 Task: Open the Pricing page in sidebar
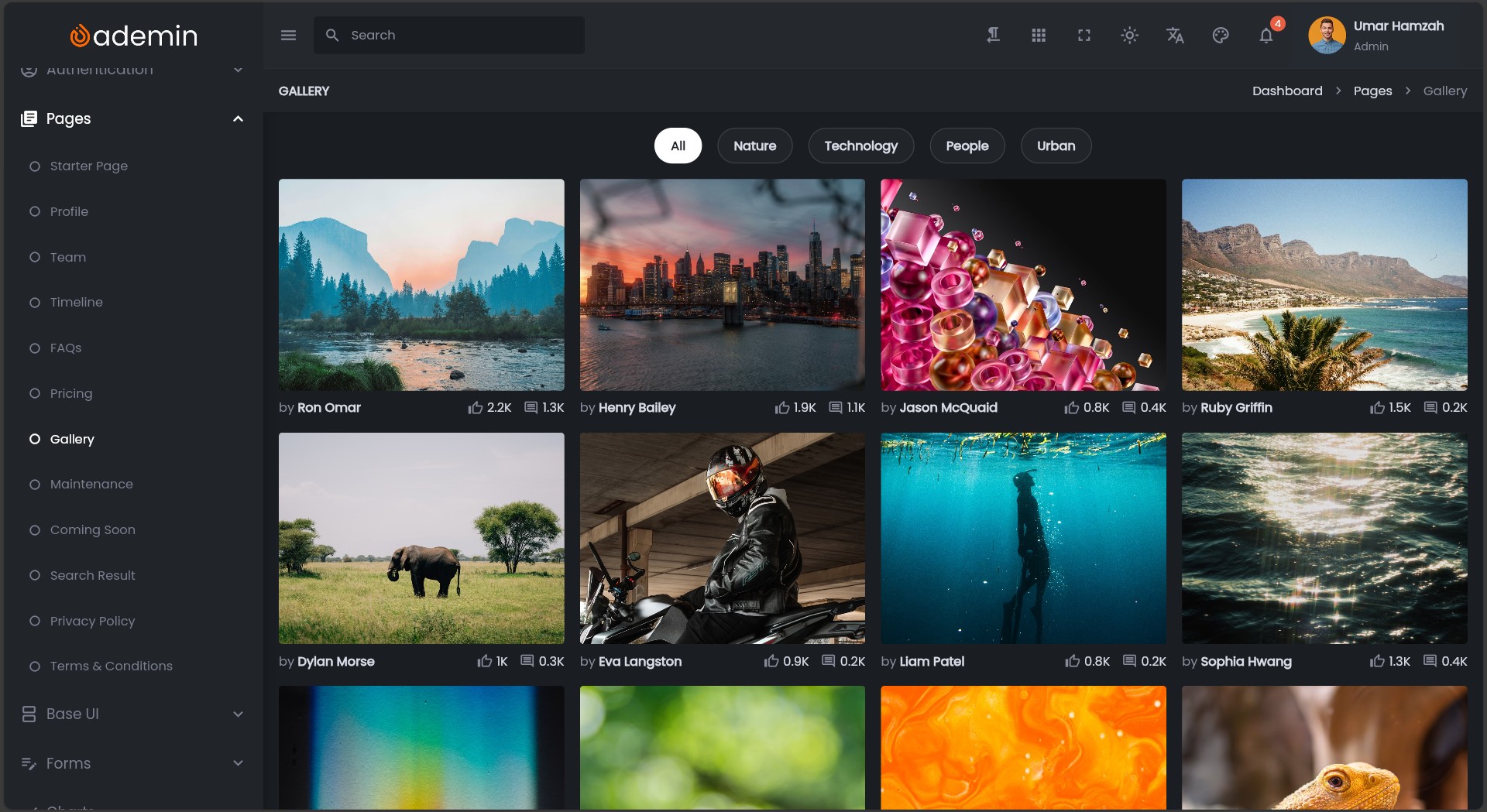[x=71, y=393]
